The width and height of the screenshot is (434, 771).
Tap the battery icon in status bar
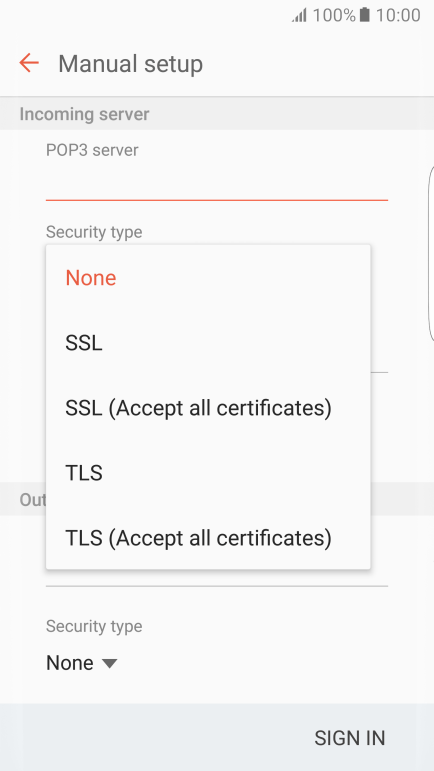pos(364,15)
